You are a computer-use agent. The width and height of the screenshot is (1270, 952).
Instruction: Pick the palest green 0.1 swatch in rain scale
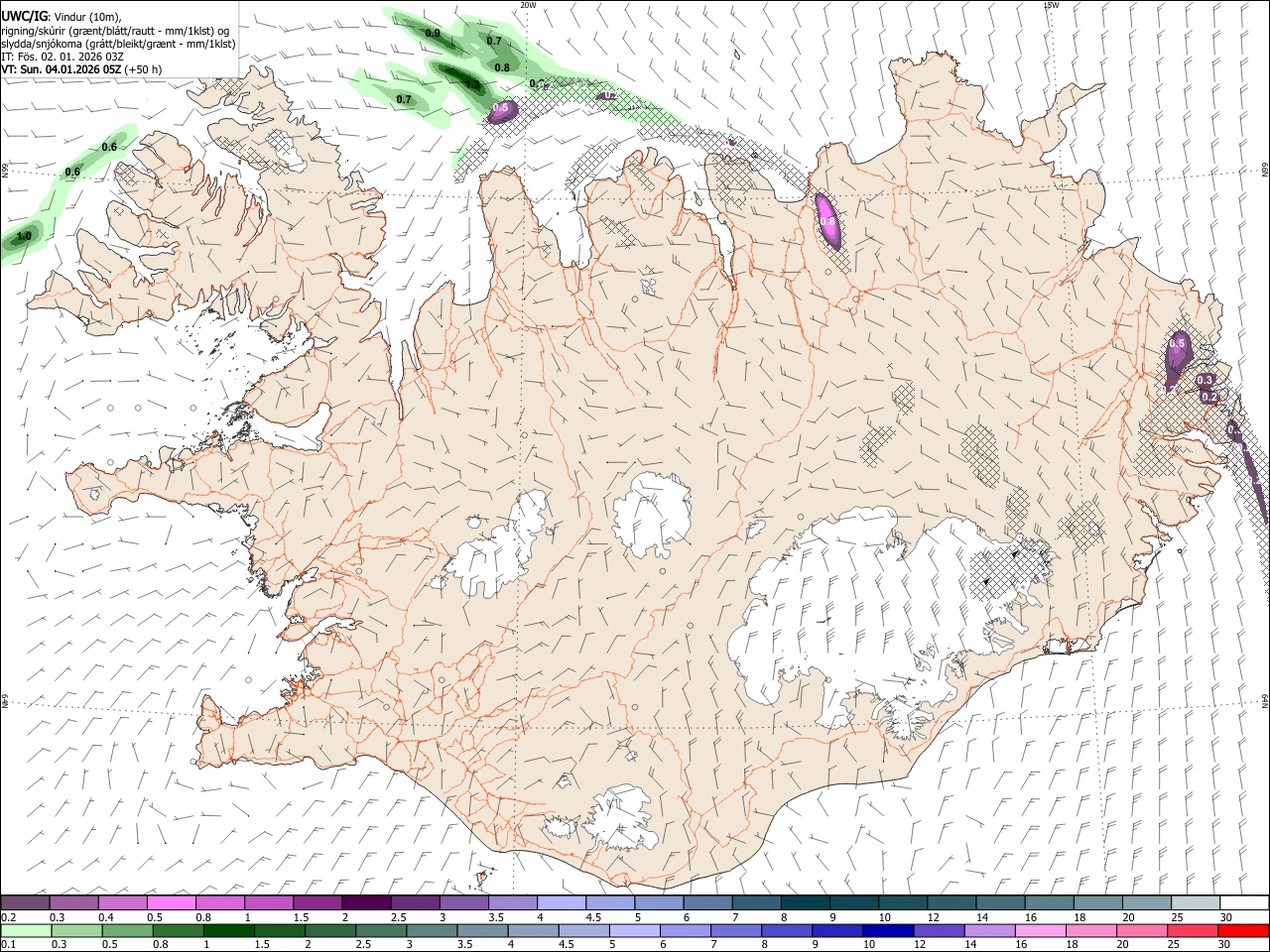(x=26, y=931)
